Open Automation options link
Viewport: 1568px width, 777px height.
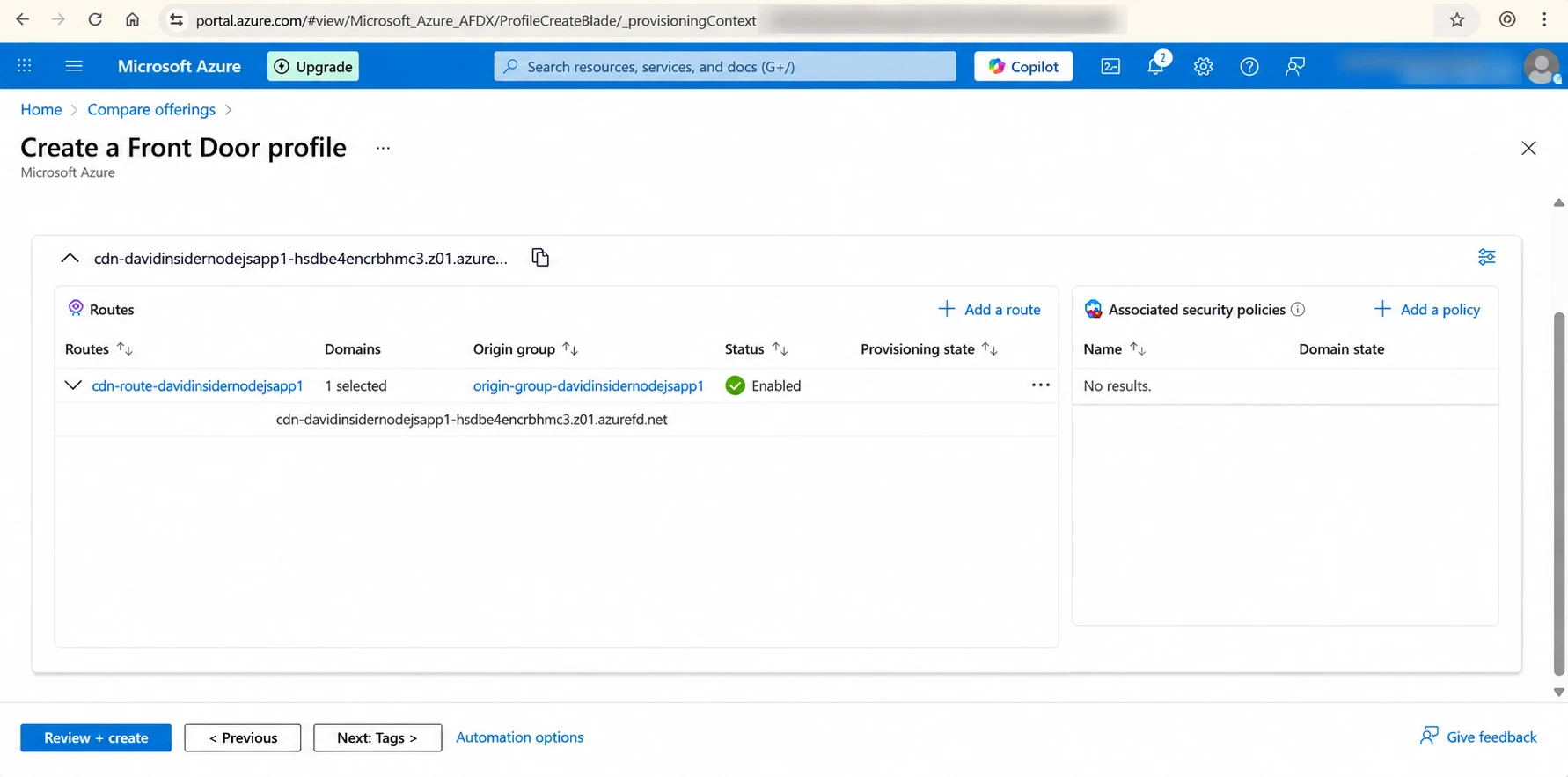point(519,737)
